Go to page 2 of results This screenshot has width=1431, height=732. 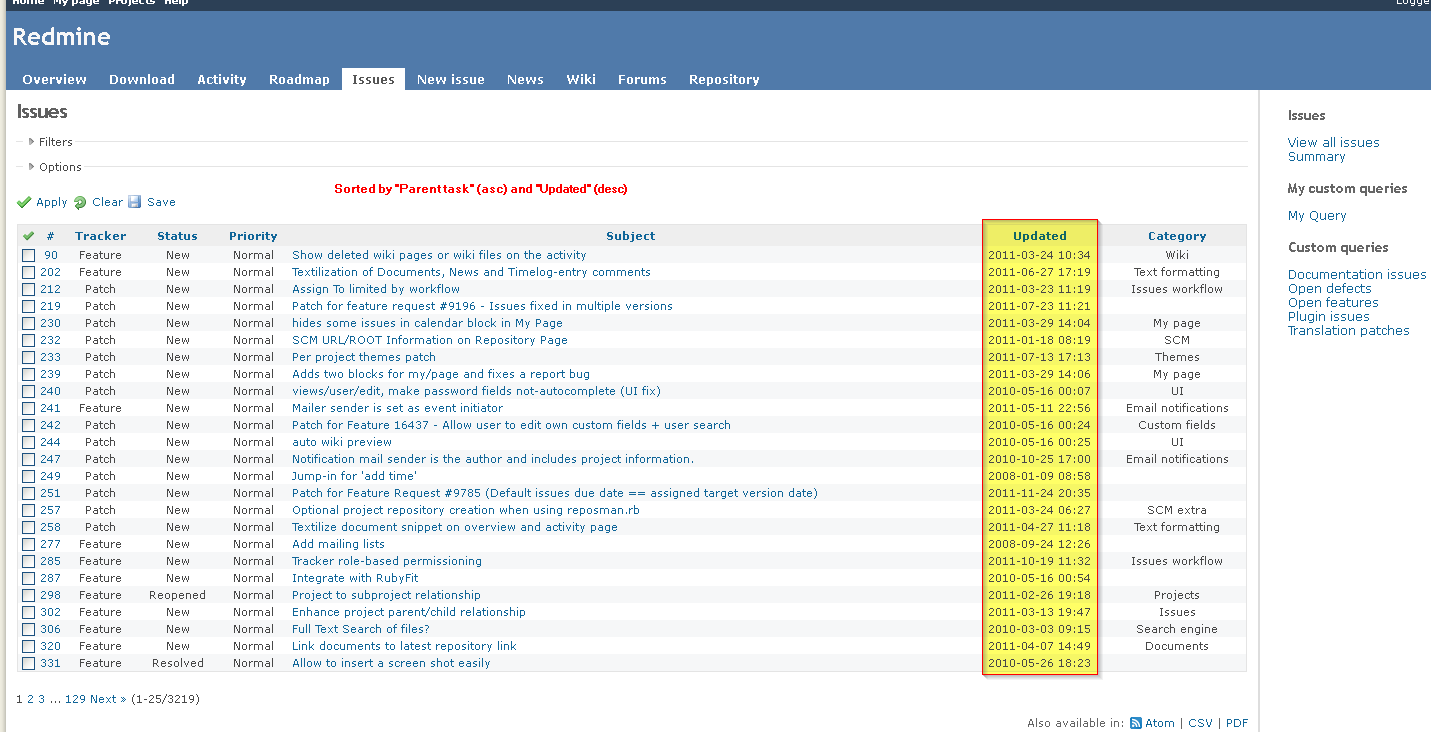[30, 700]
